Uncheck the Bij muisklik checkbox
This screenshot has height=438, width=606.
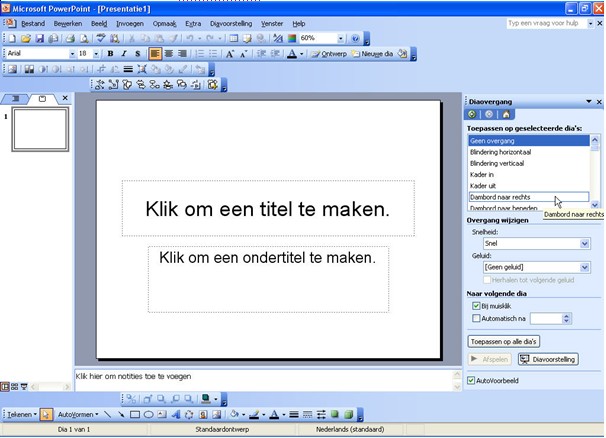[x=476, y=306]
